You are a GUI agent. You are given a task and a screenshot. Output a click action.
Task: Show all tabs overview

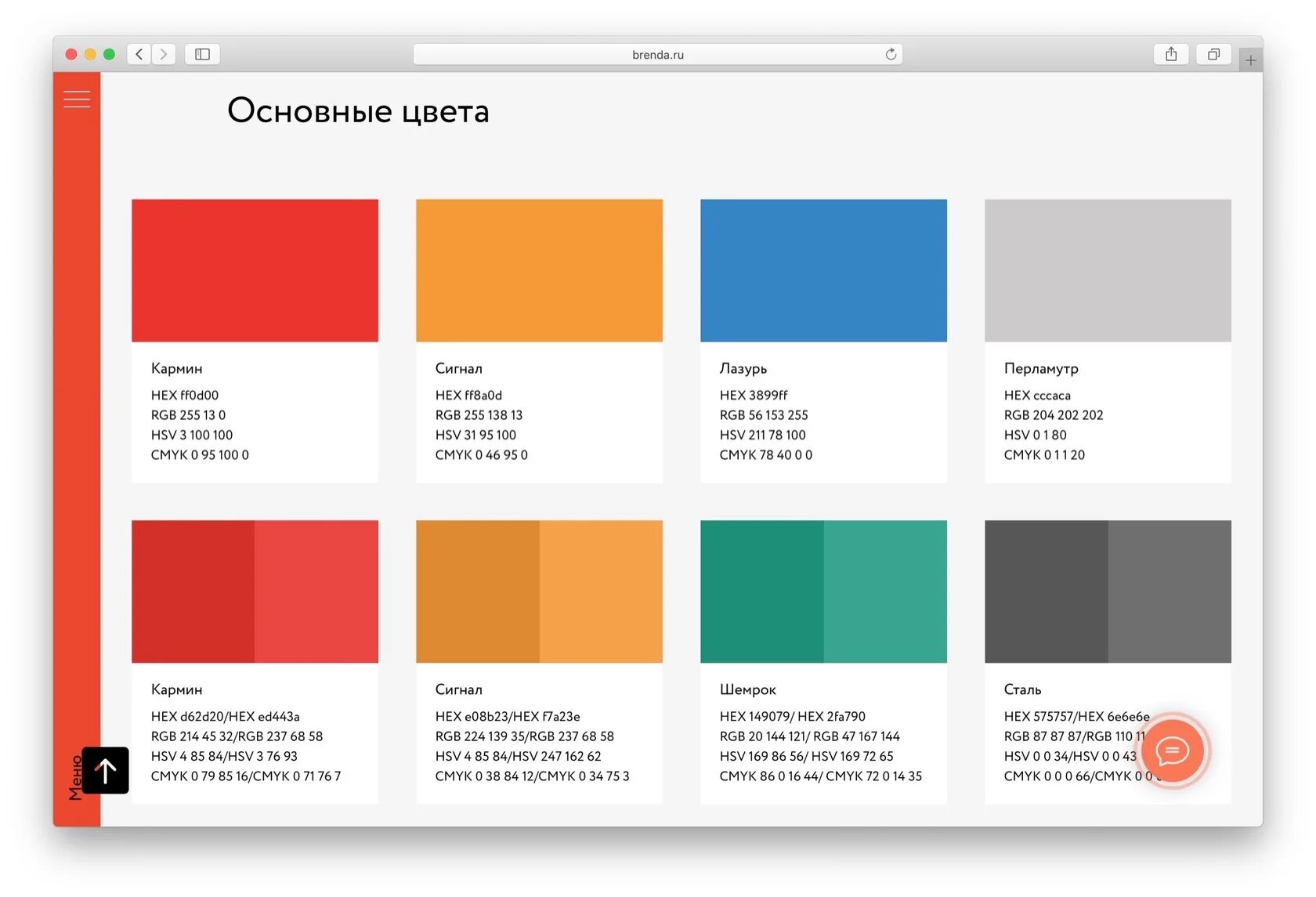pyautogui.click(x=1213, y=54)
